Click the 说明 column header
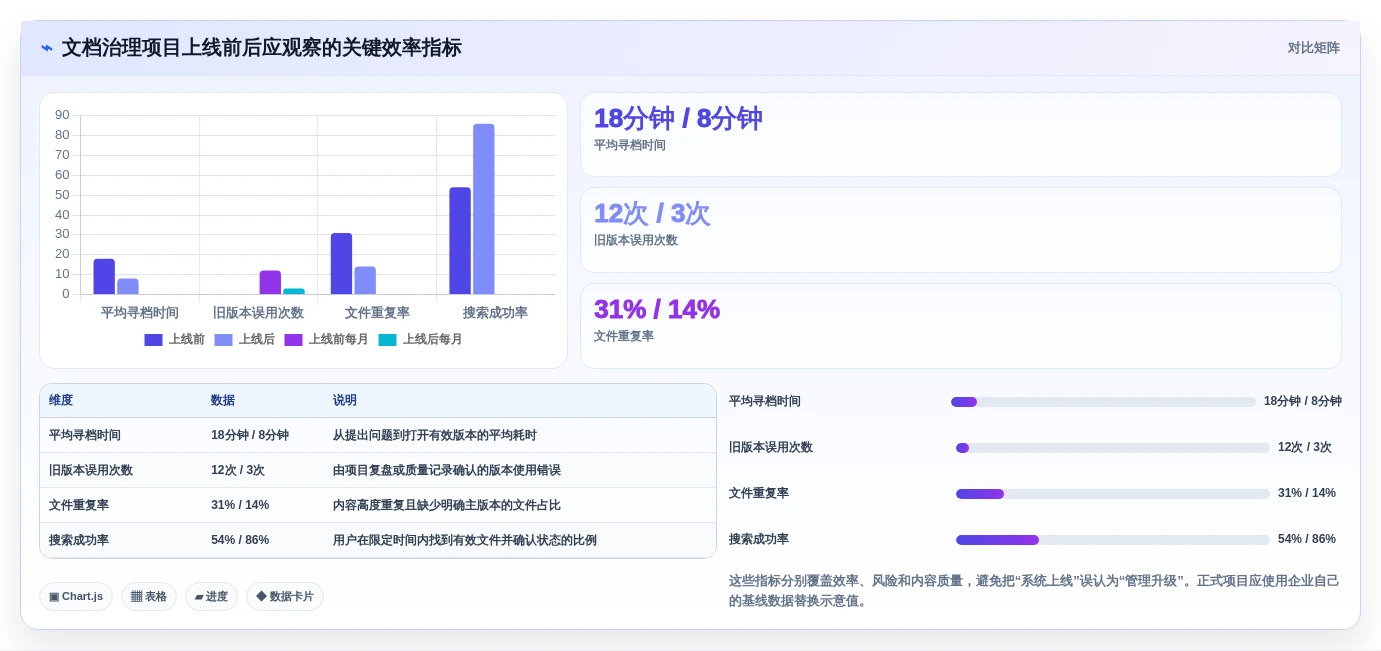 (345, 400)
